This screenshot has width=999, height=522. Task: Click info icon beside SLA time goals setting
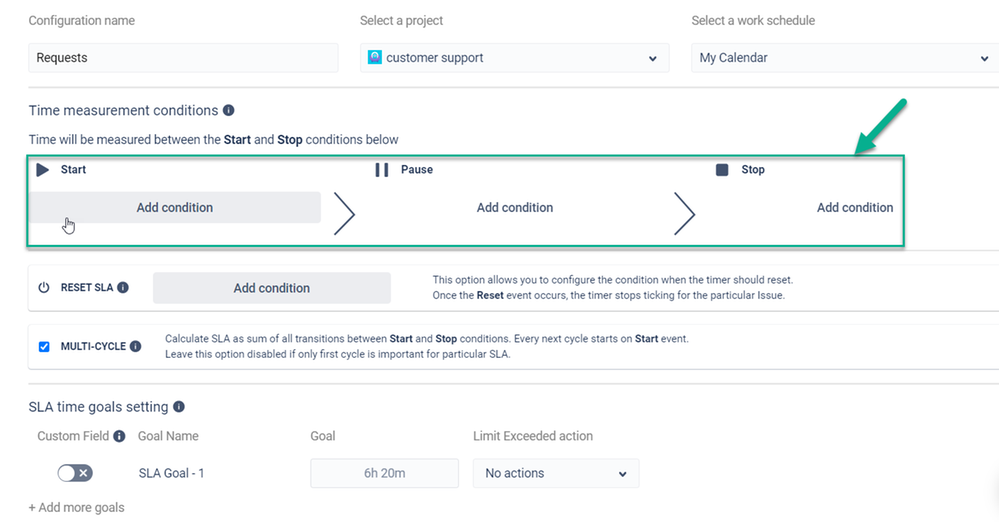pyautogui.click(x=179, y=407)
